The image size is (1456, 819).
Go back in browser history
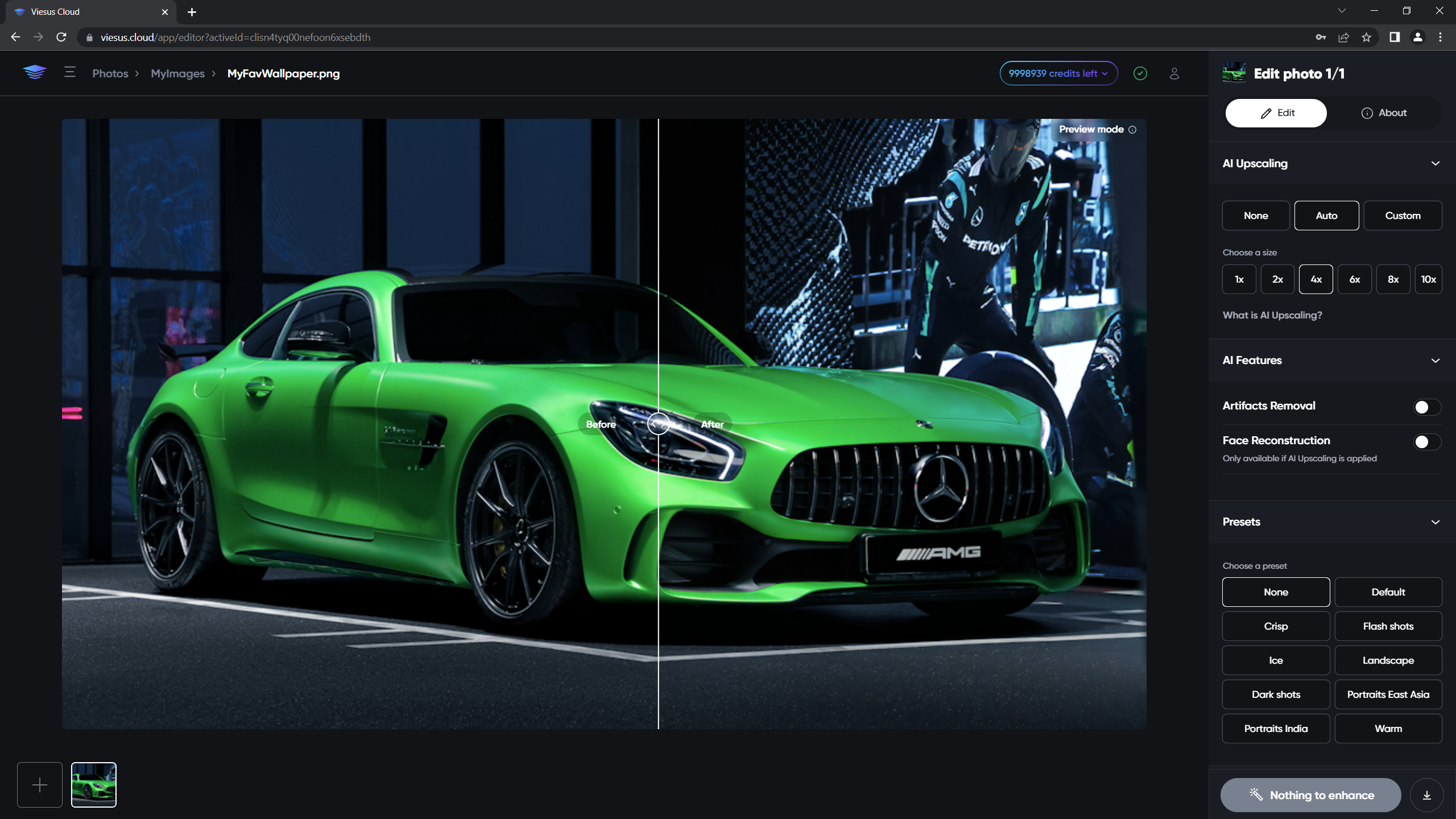tap(15, 37)
